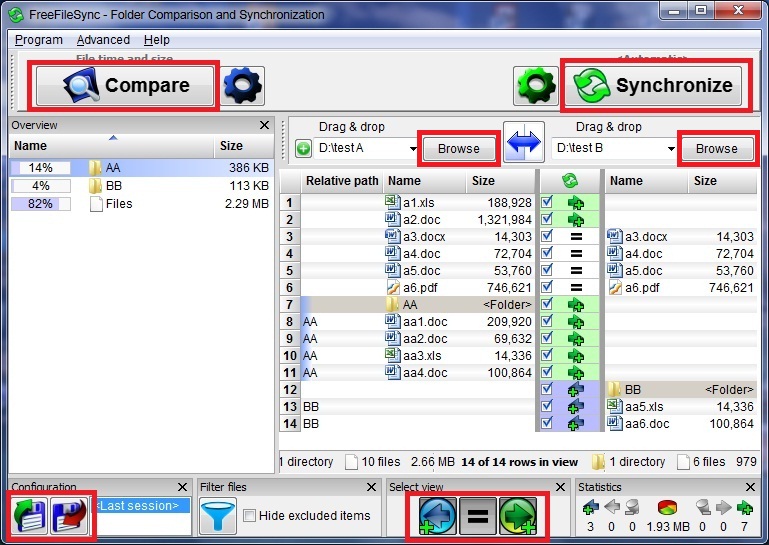Open comparison settings blue gear

tap(243, 86)
